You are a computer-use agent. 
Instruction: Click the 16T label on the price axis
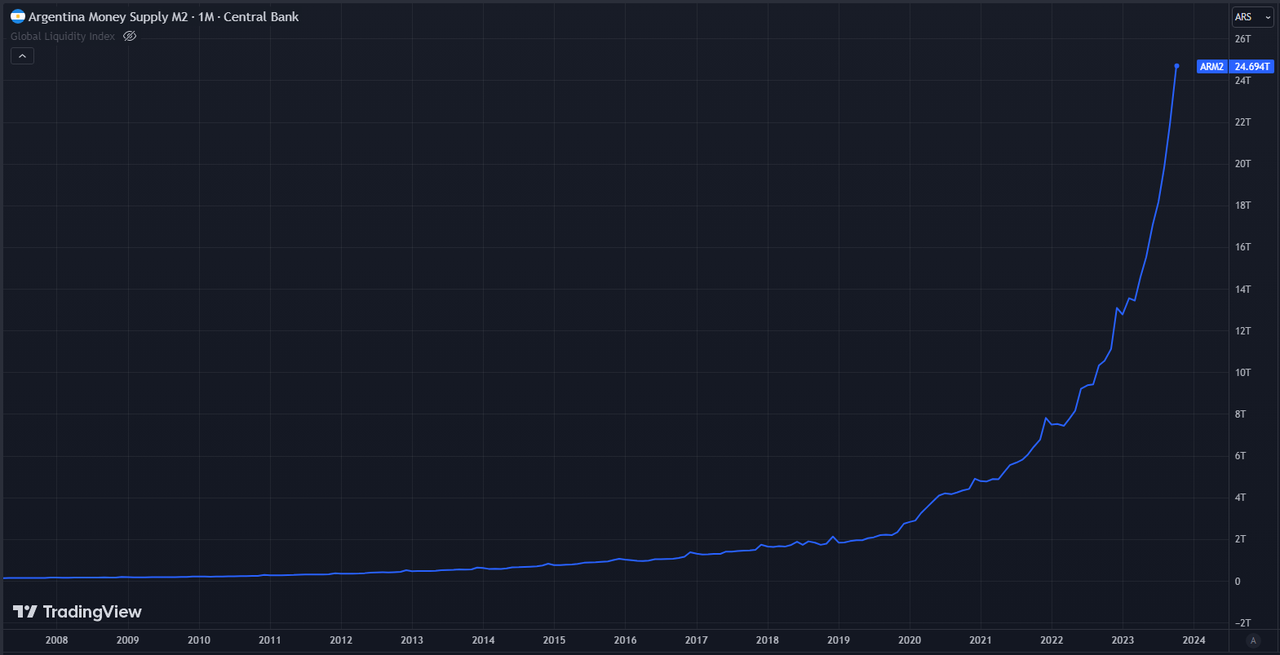tap(1243, 247)
